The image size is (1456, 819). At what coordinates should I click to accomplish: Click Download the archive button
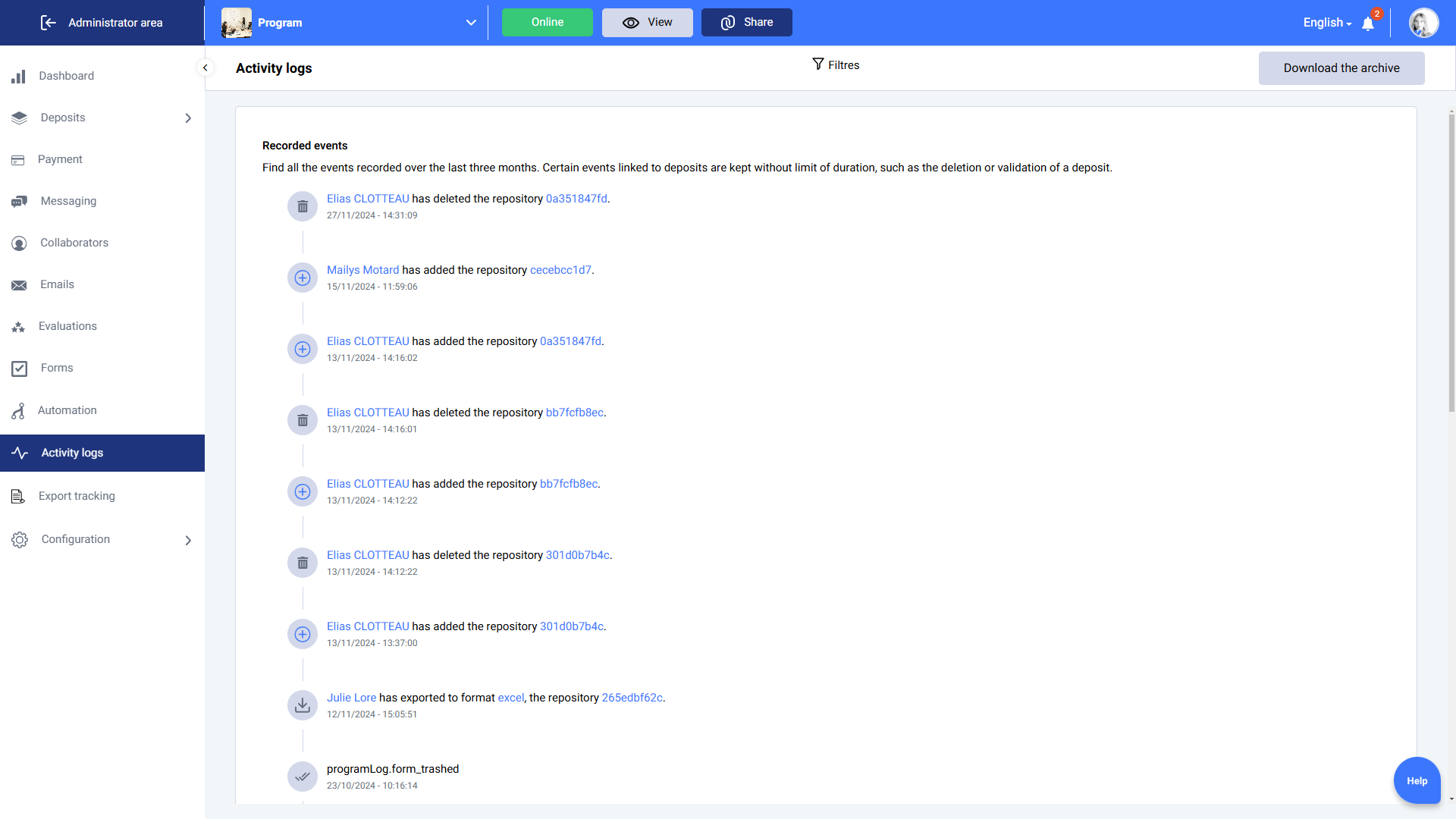1341,68
